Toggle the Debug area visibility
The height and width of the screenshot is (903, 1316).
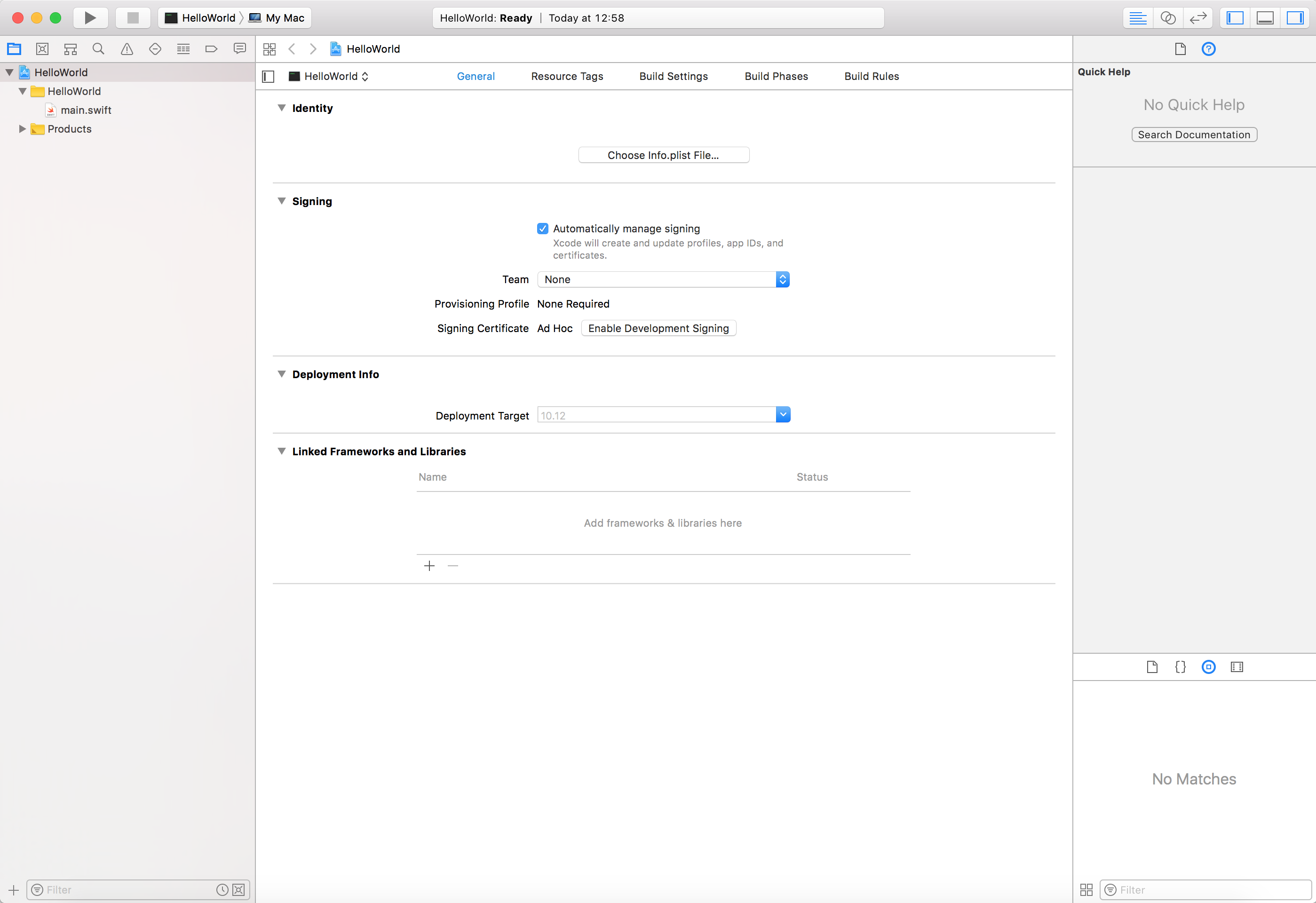1265,17
